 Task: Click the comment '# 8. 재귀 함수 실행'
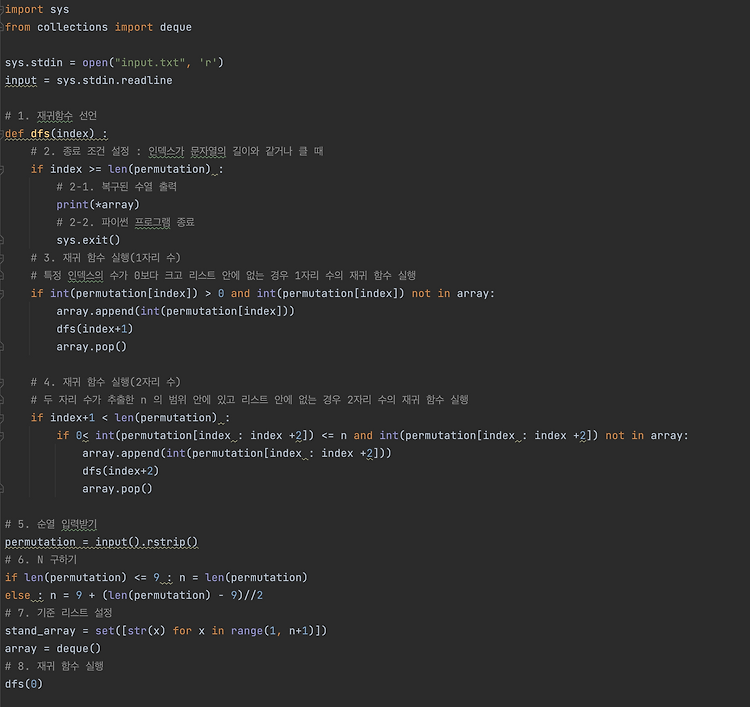click(54, 666)
